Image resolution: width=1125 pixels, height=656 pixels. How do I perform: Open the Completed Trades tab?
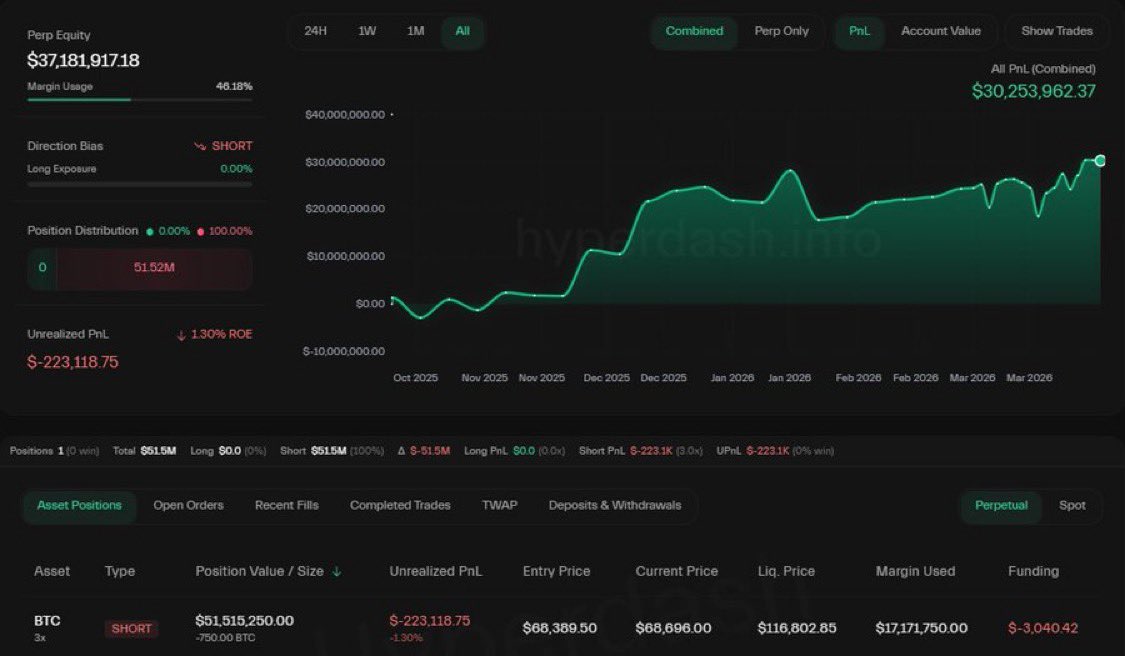pyautogui.click(x=400, y=505)
